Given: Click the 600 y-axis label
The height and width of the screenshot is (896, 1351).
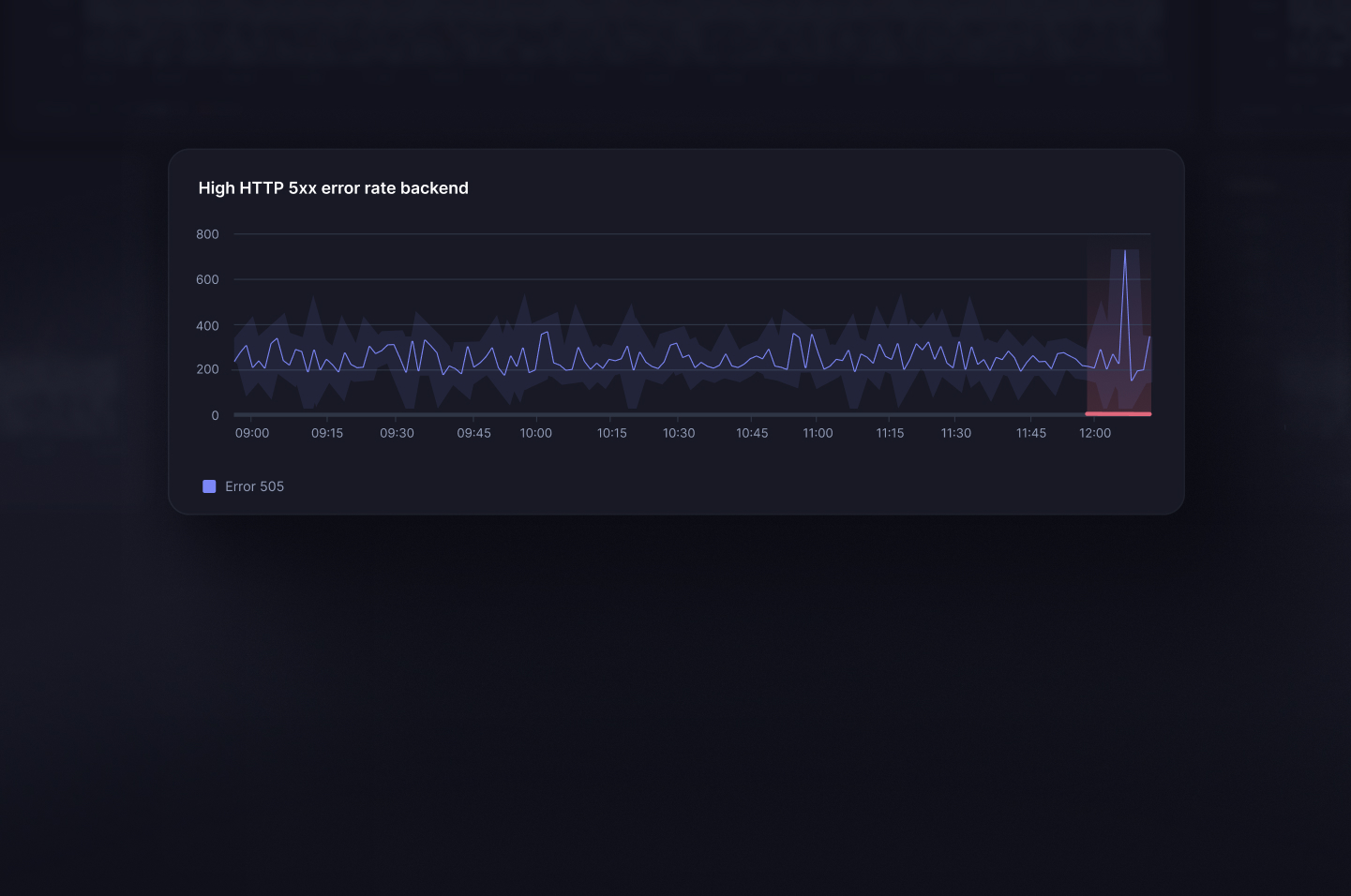Looking at the screenshot, I should click(207, 279).
